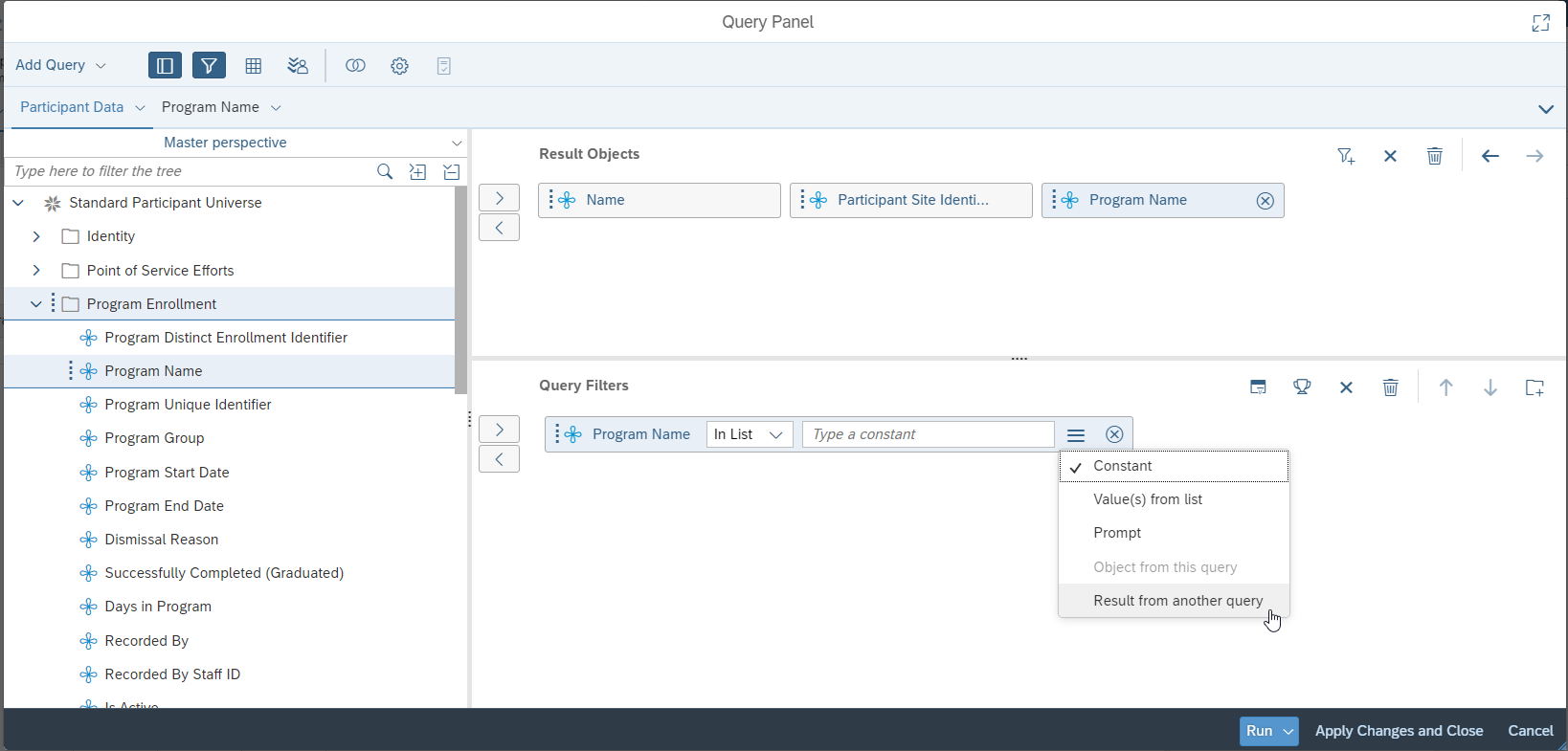Choose Value(s) from list option
This screenshot has width=1568, height=751.
click(1174, 499)
